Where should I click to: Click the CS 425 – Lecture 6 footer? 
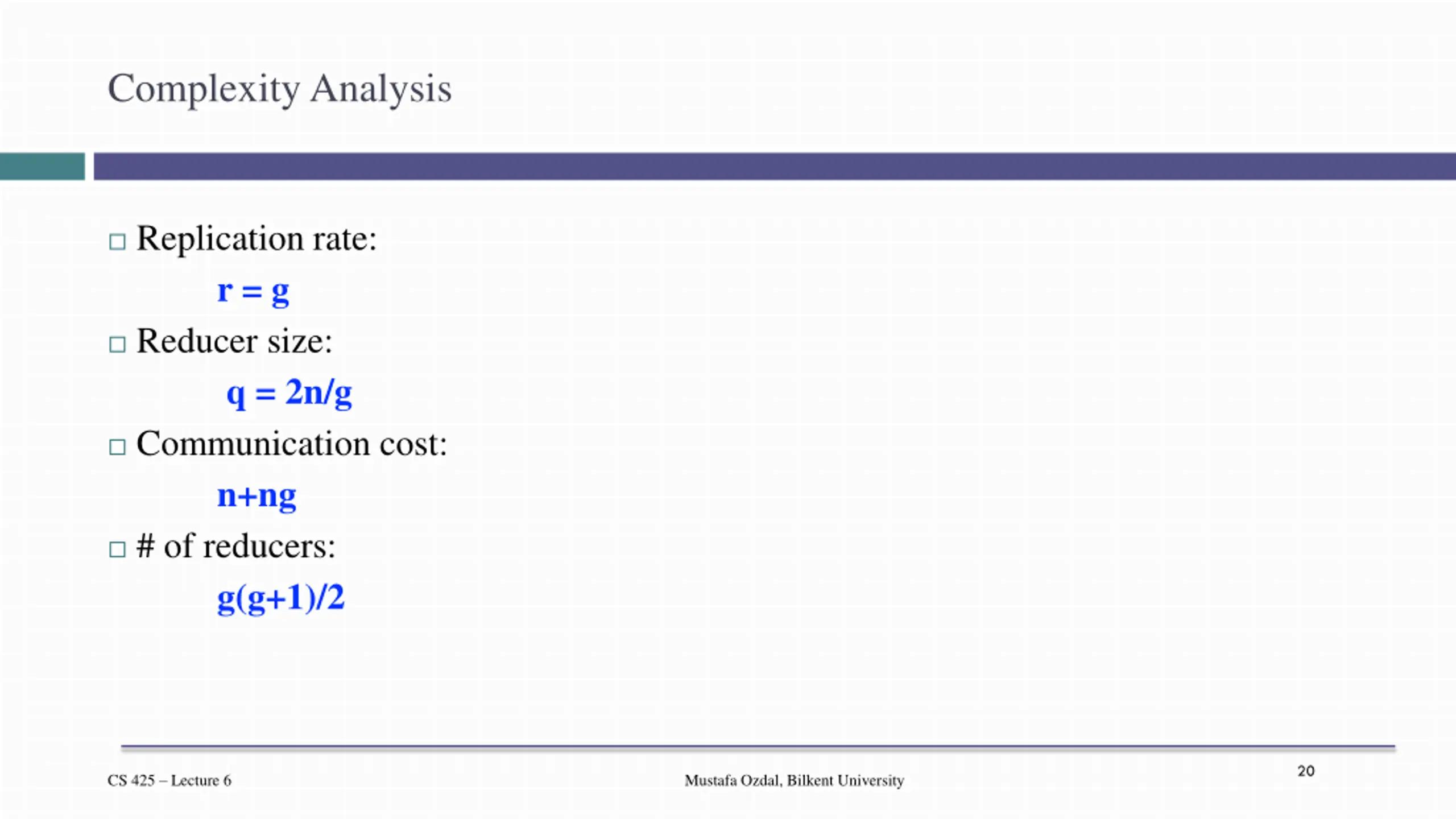click(x=169, y=780)
